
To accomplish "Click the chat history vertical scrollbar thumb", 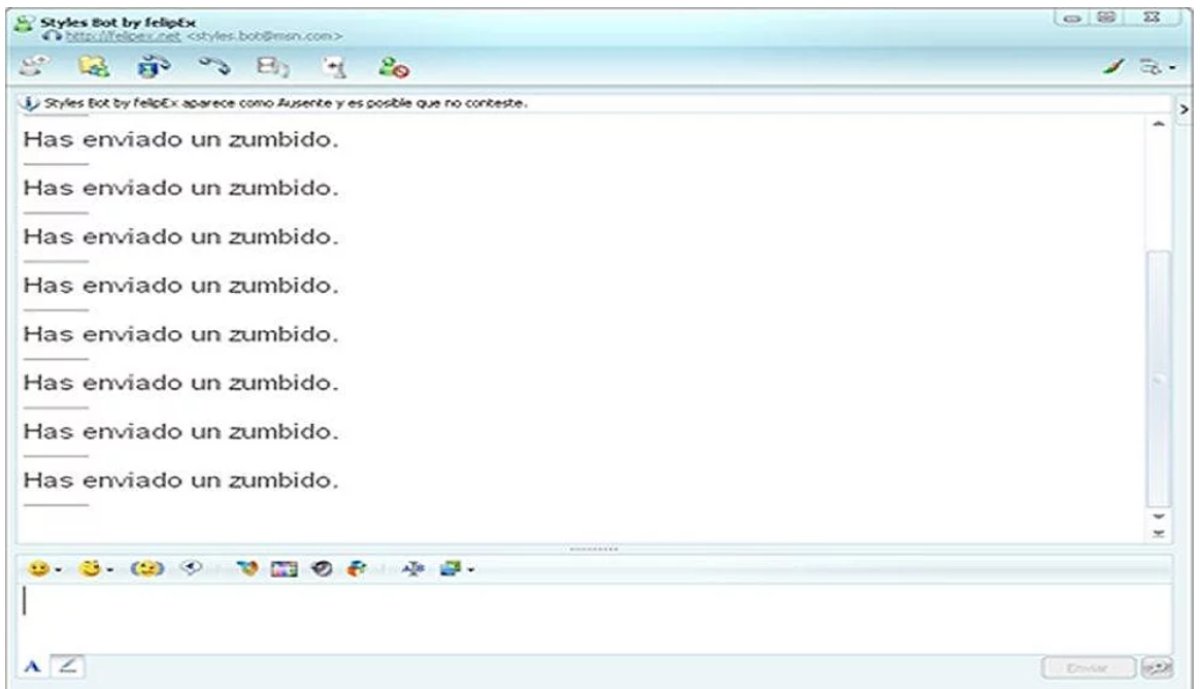I will [x=1159, y=378].
